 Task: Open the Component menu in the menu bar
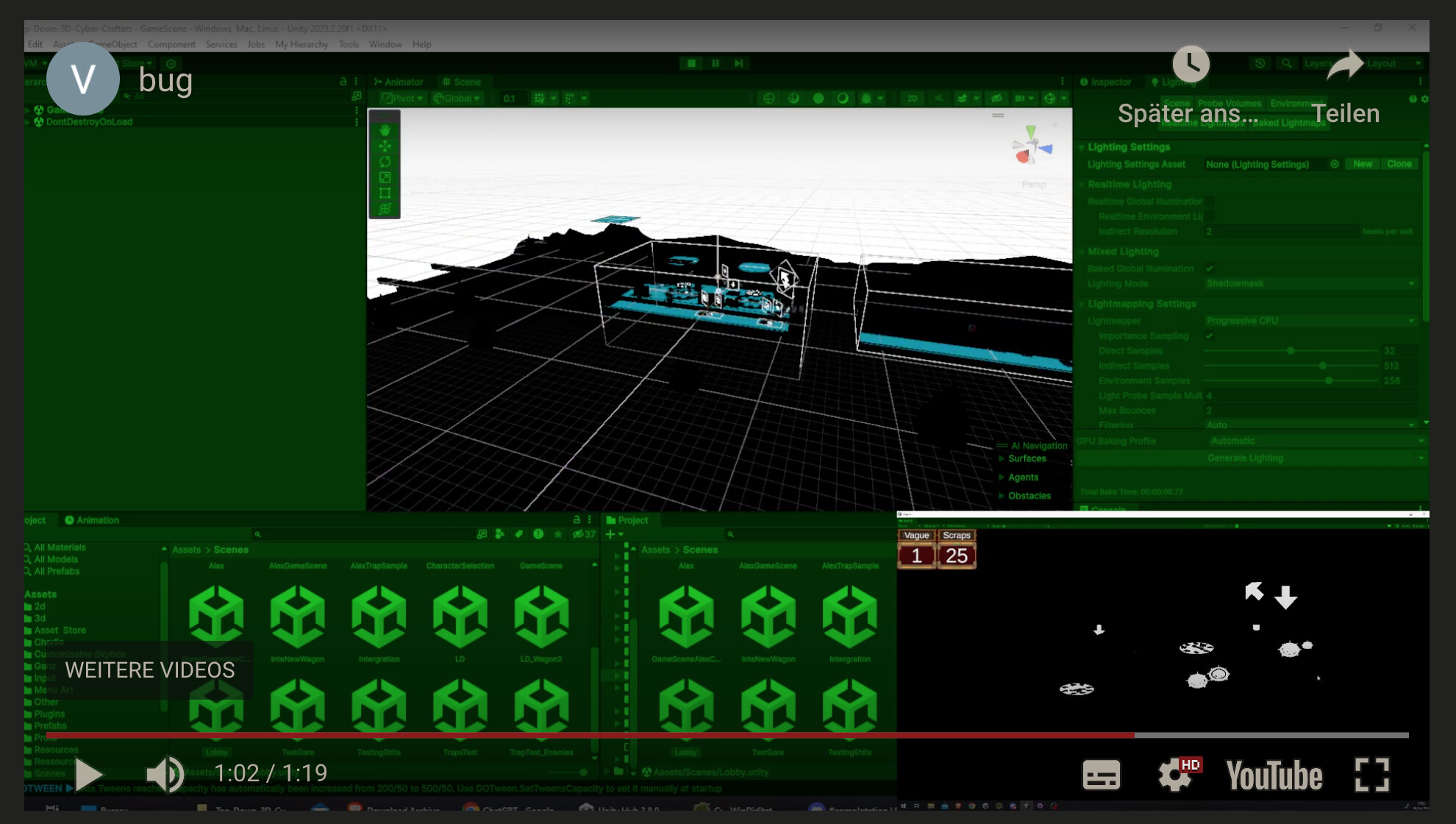point(171,44)
